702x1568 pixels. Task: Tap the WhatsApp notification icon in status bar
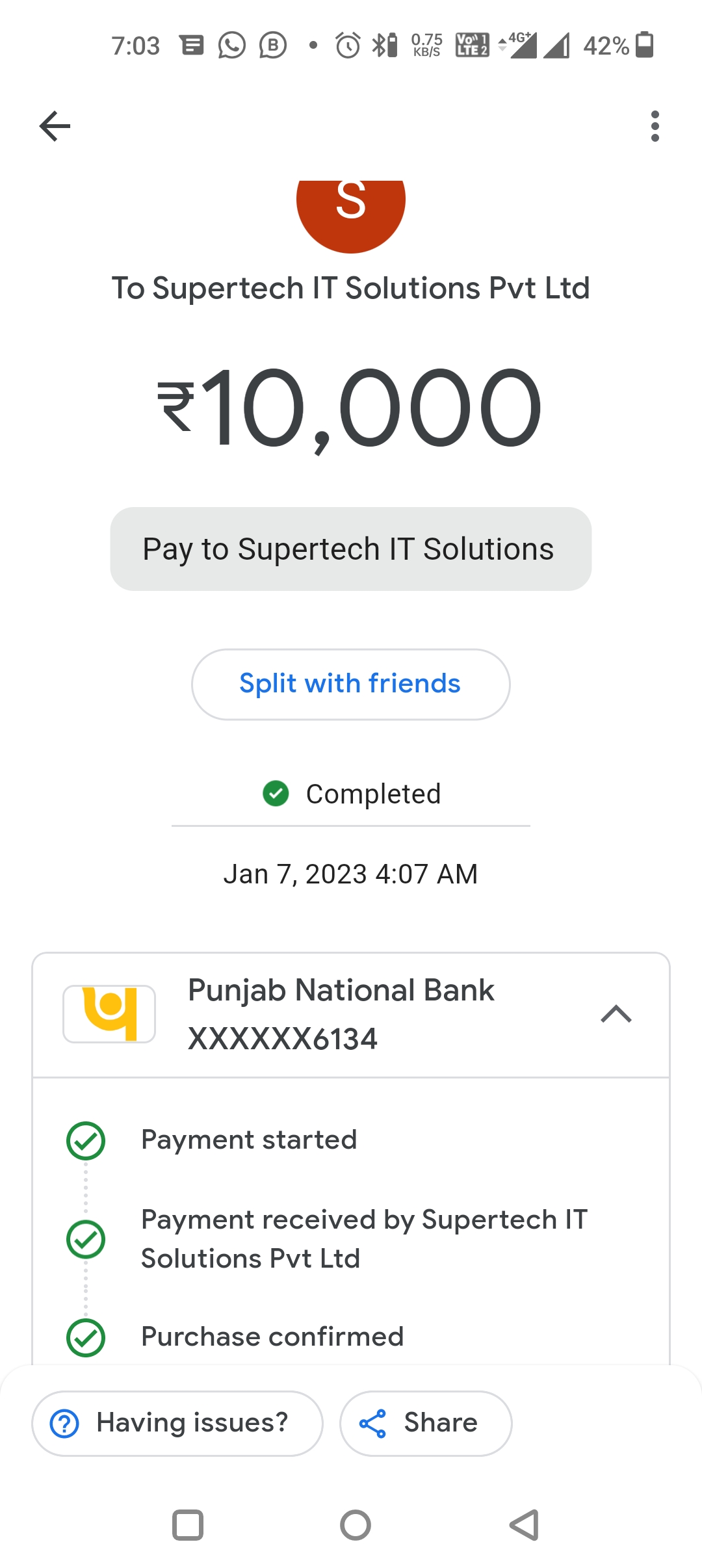[232, 46]
